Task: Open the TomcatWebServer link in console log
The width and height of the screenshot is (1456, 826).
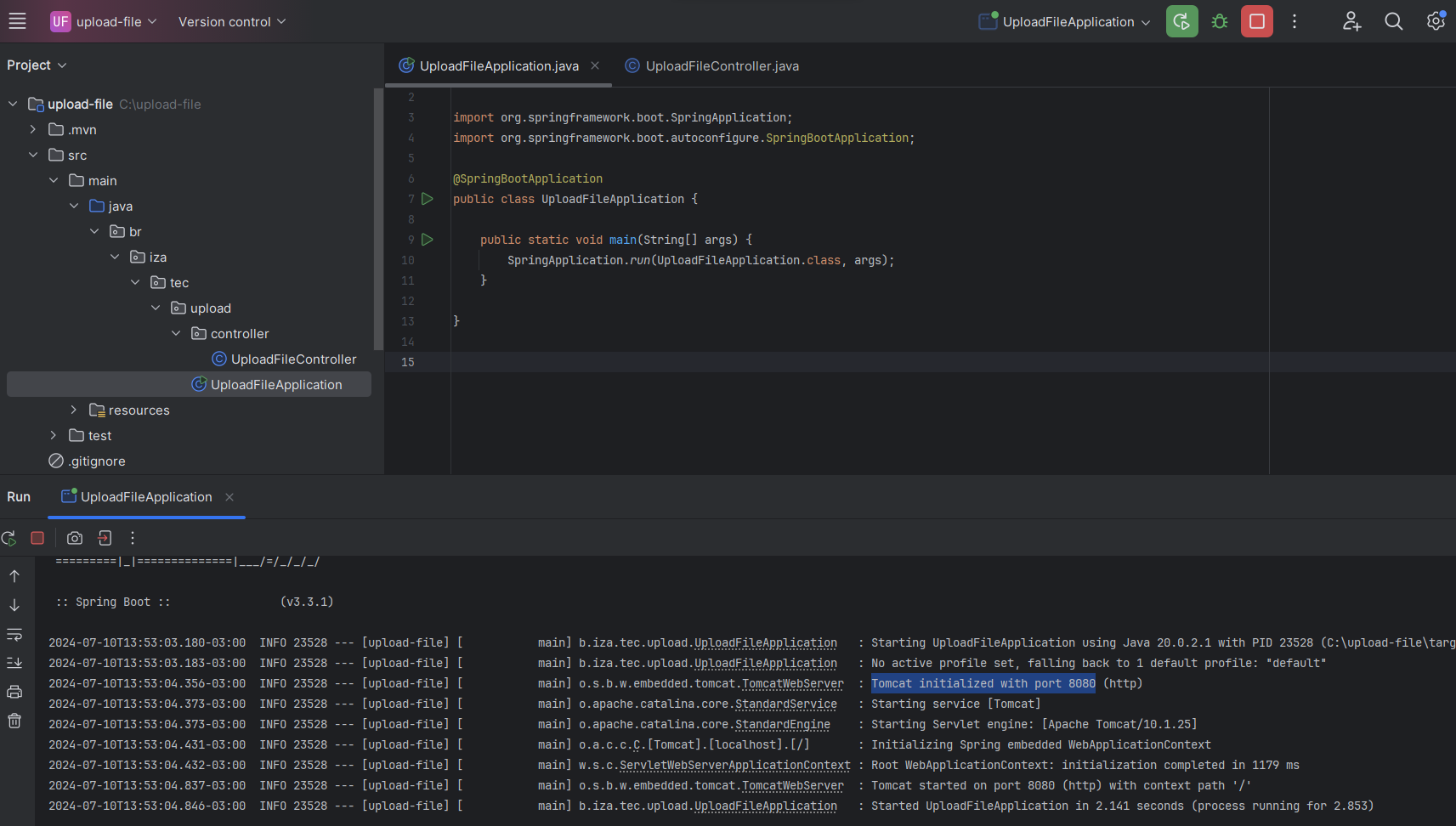Action: (x=792, y=684)
